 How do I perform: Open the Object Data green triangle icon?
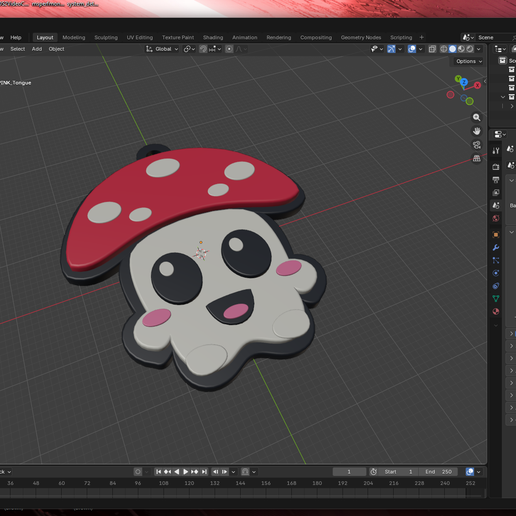click(496, 299)
